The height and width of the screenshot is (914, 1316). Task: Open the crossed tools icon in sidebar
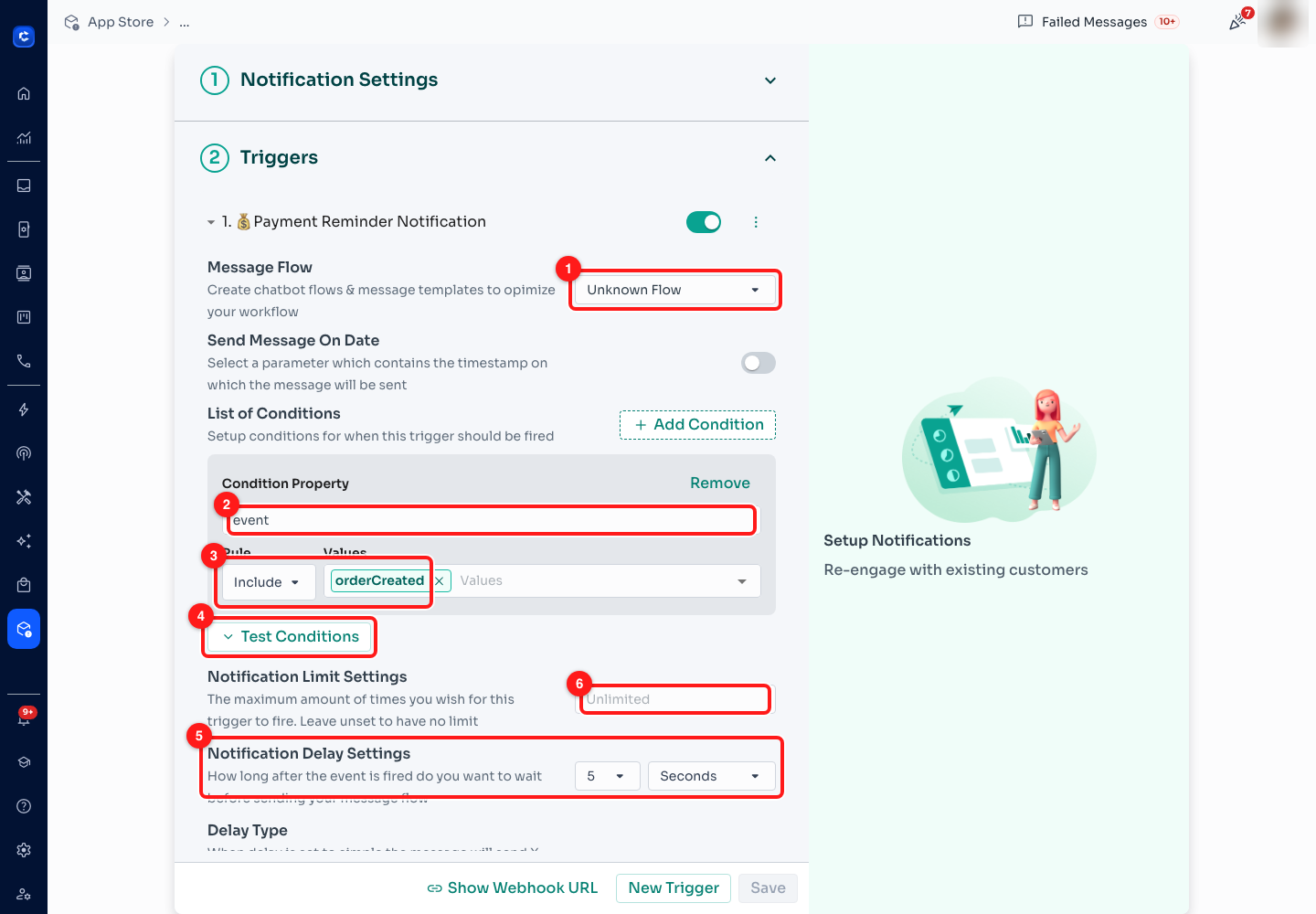pos(24,497)
